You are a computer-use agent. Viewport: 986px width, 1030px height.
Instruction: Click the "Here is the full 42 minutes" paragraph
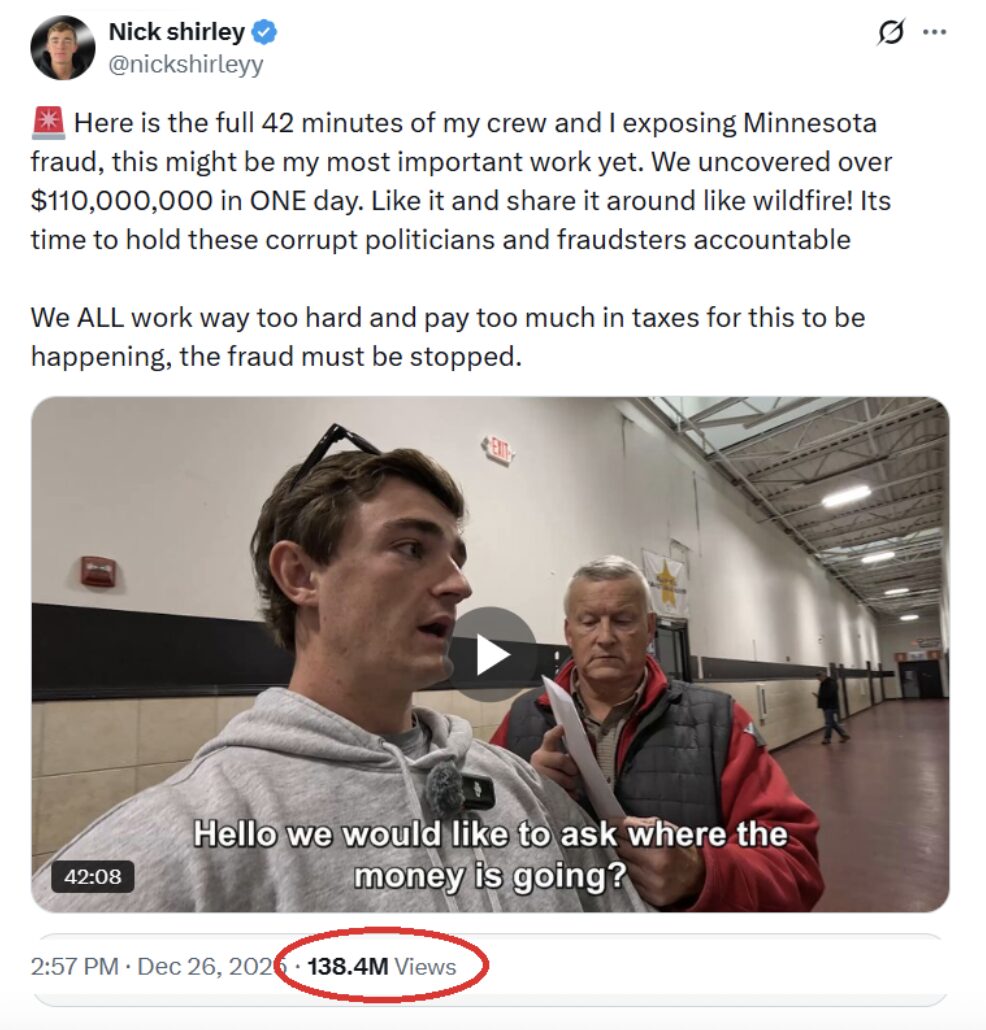460,182
